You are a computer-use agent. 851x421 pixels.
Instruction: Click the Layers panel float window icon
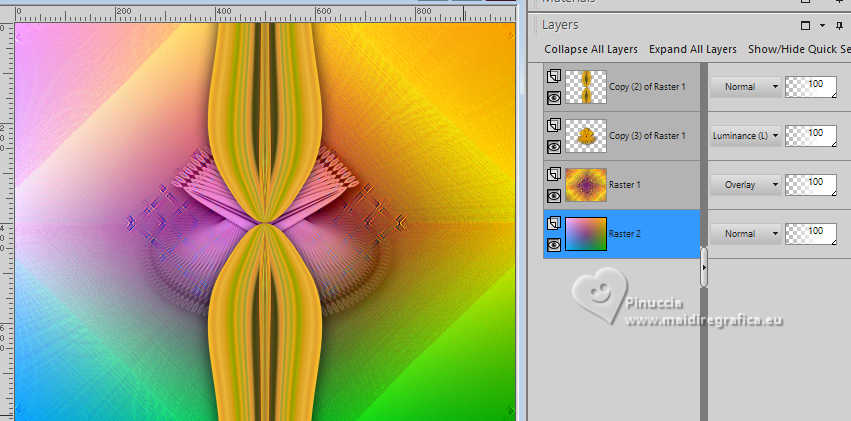(805, 25)
